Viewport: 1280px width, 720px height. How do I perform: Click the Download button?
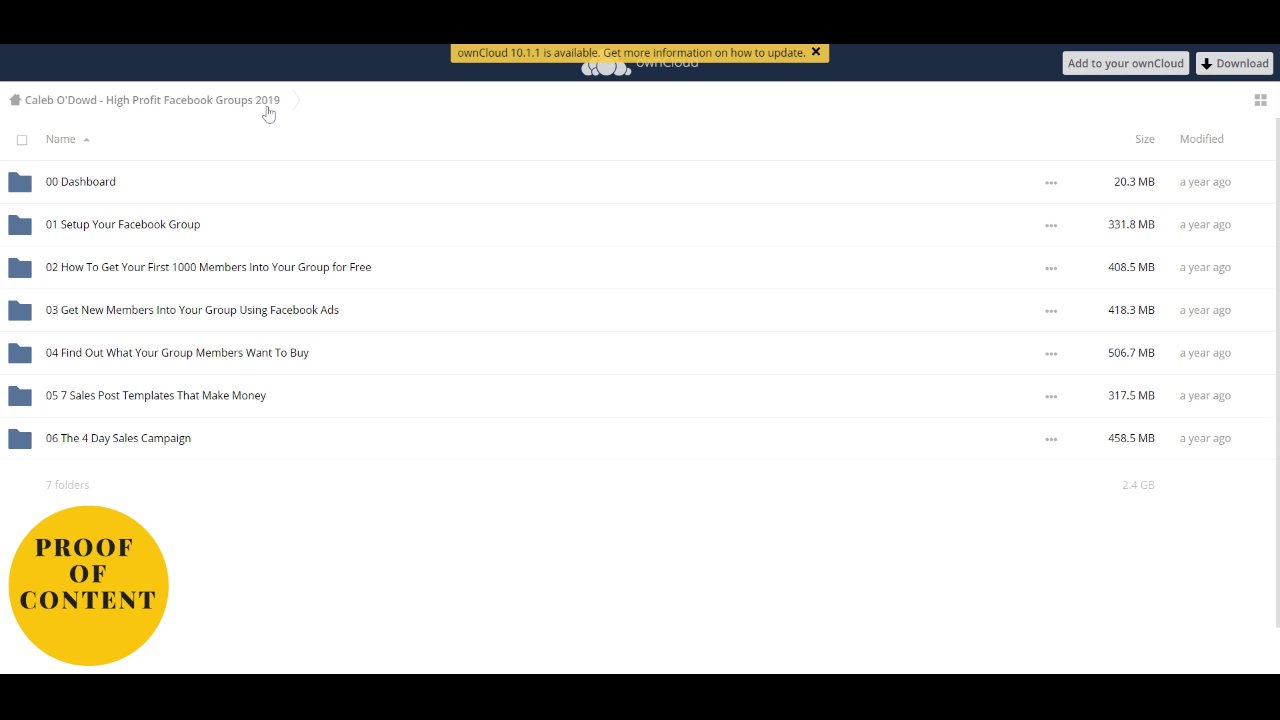click(x=1234, y=63)
